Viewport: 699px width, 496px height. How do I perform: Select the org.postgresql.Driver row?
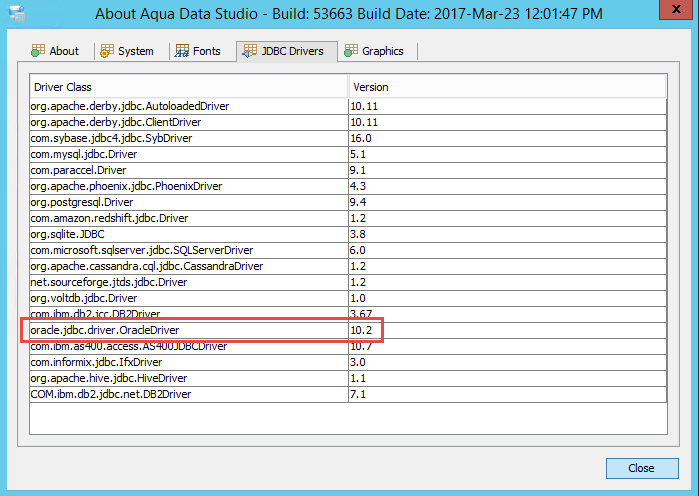tap(348, 202)
